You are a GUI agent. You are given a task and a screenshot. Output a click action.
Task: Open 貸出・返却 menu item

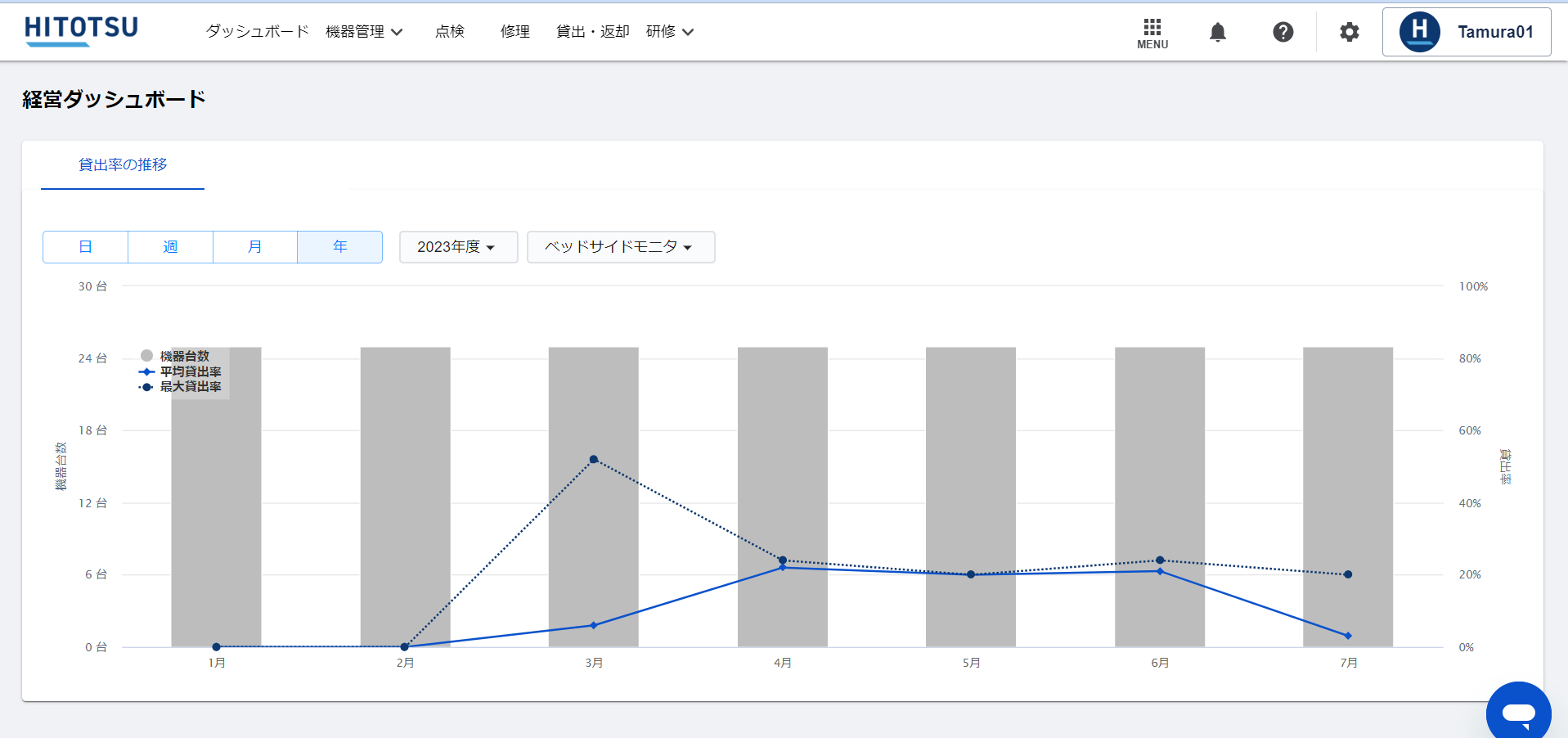[592, 31]
